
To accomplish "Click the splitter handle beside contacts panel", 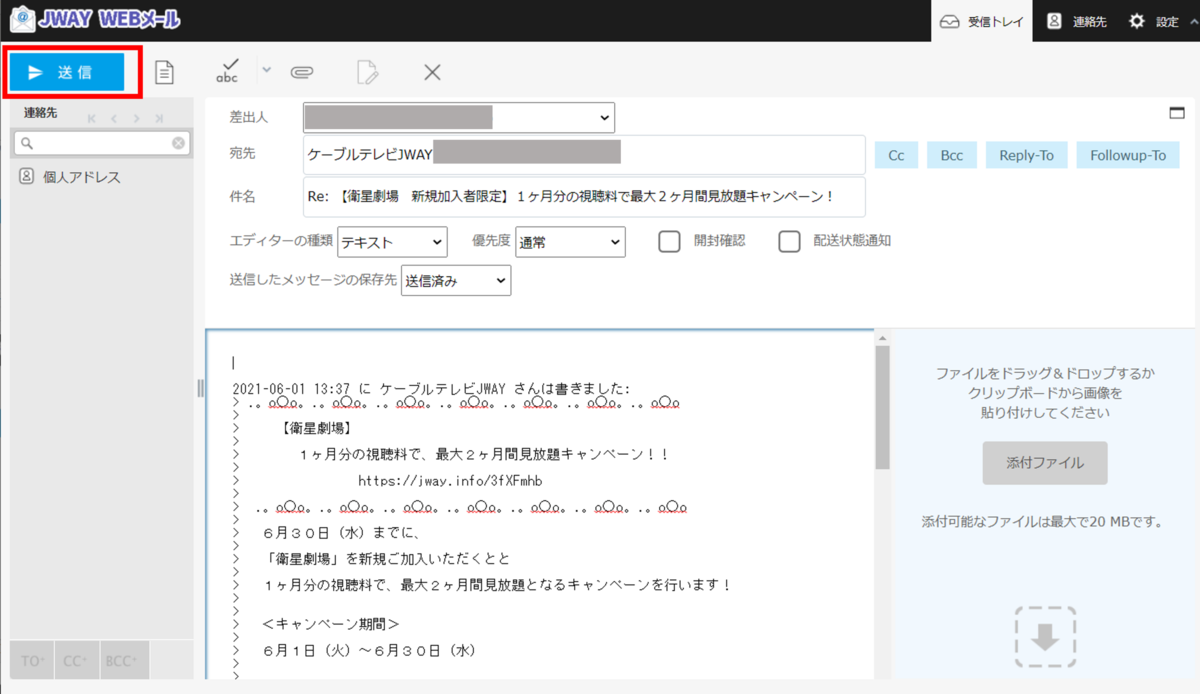I will 199,388.
